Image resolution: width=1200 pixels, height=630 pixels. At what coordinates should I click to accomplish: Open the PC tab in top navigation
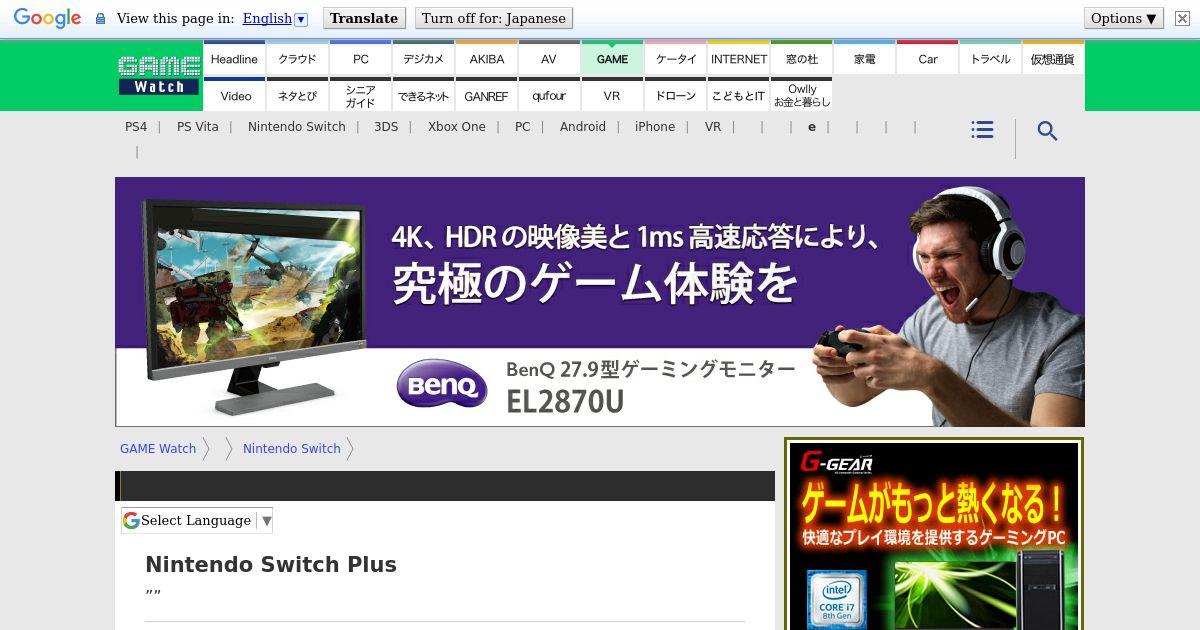360,58
